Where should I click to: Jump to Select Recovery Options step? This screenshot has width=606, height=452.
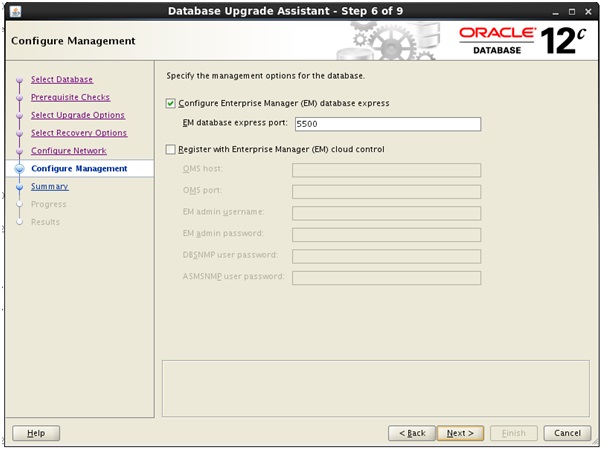(x=78, y=133)
